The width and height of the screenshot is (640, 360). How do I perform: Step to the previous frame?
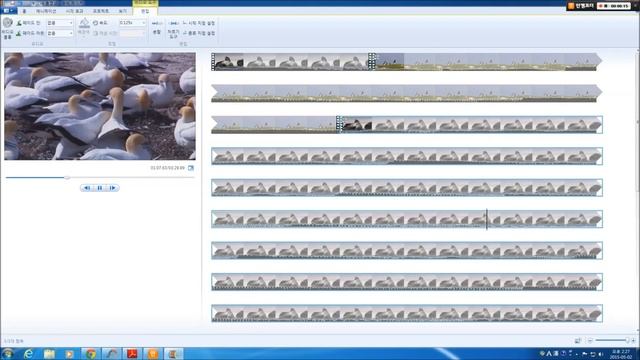[x=87, y=188]
